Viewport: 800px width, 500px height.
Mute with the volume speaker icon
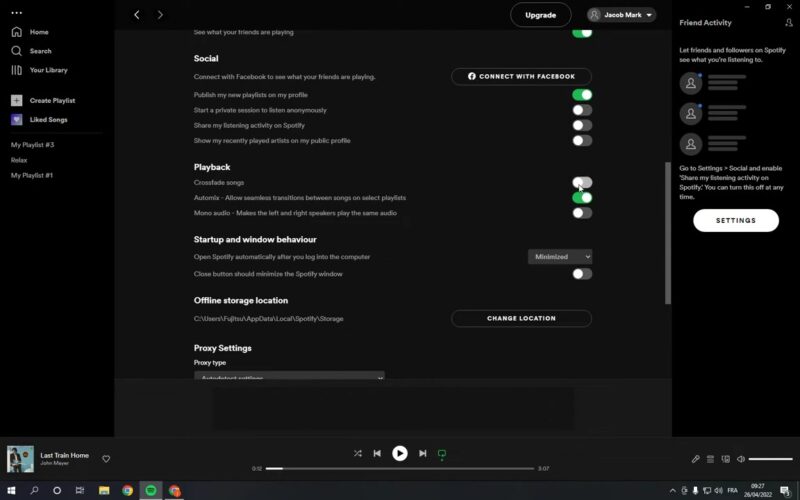point(741,459)
